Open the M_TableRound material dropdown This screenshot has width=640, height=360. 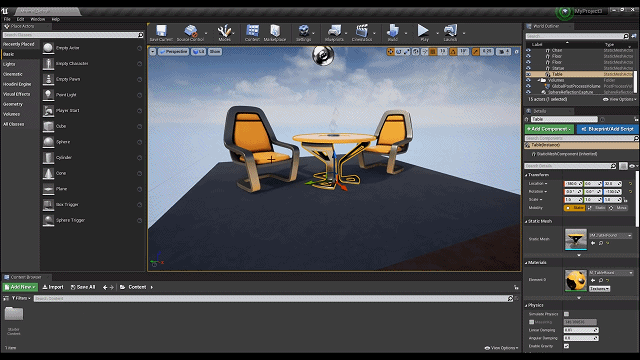coord(611,273)
